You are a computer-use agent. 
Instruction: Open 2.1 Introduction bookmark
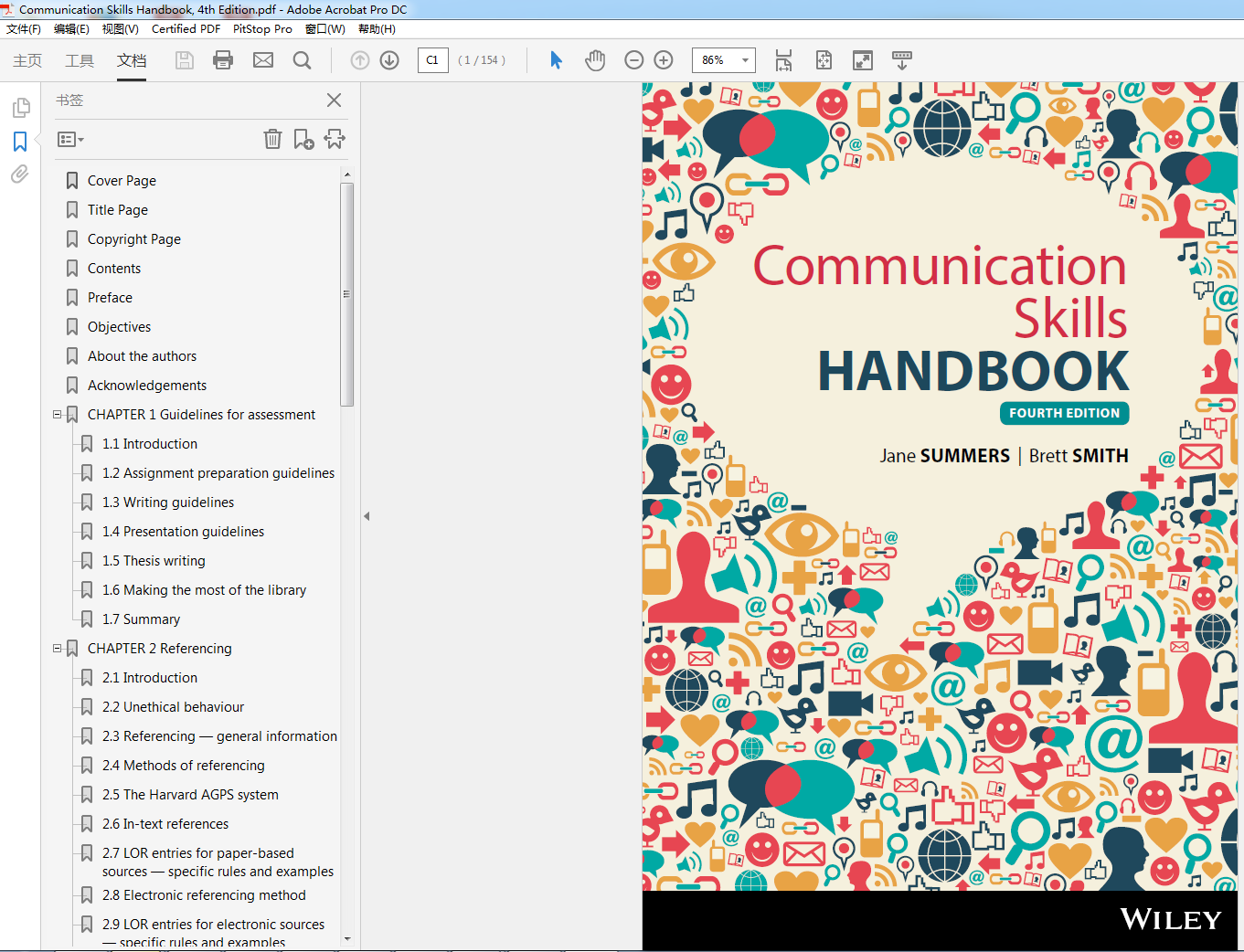150,678
